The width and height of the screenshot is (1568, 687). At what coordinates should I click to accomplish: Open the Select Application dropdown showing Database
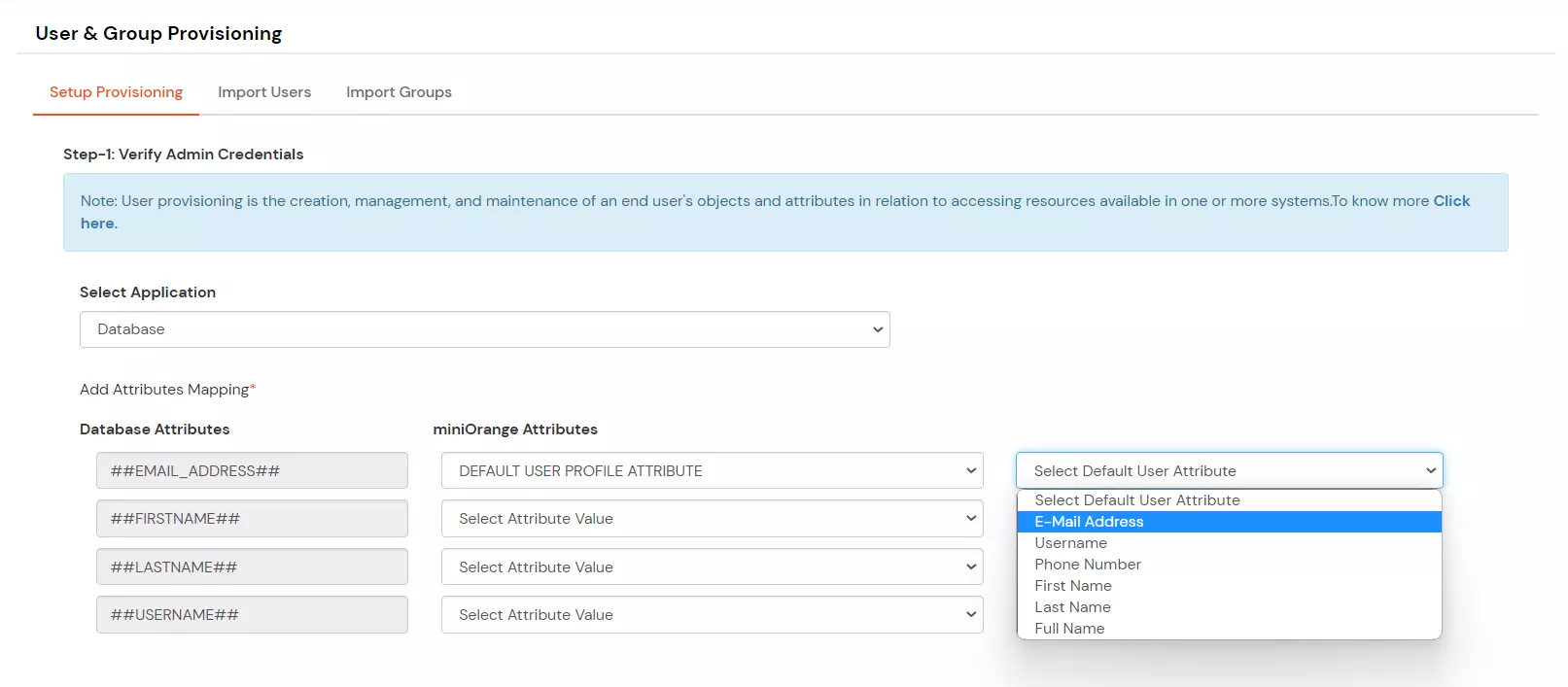pos(485,329)
